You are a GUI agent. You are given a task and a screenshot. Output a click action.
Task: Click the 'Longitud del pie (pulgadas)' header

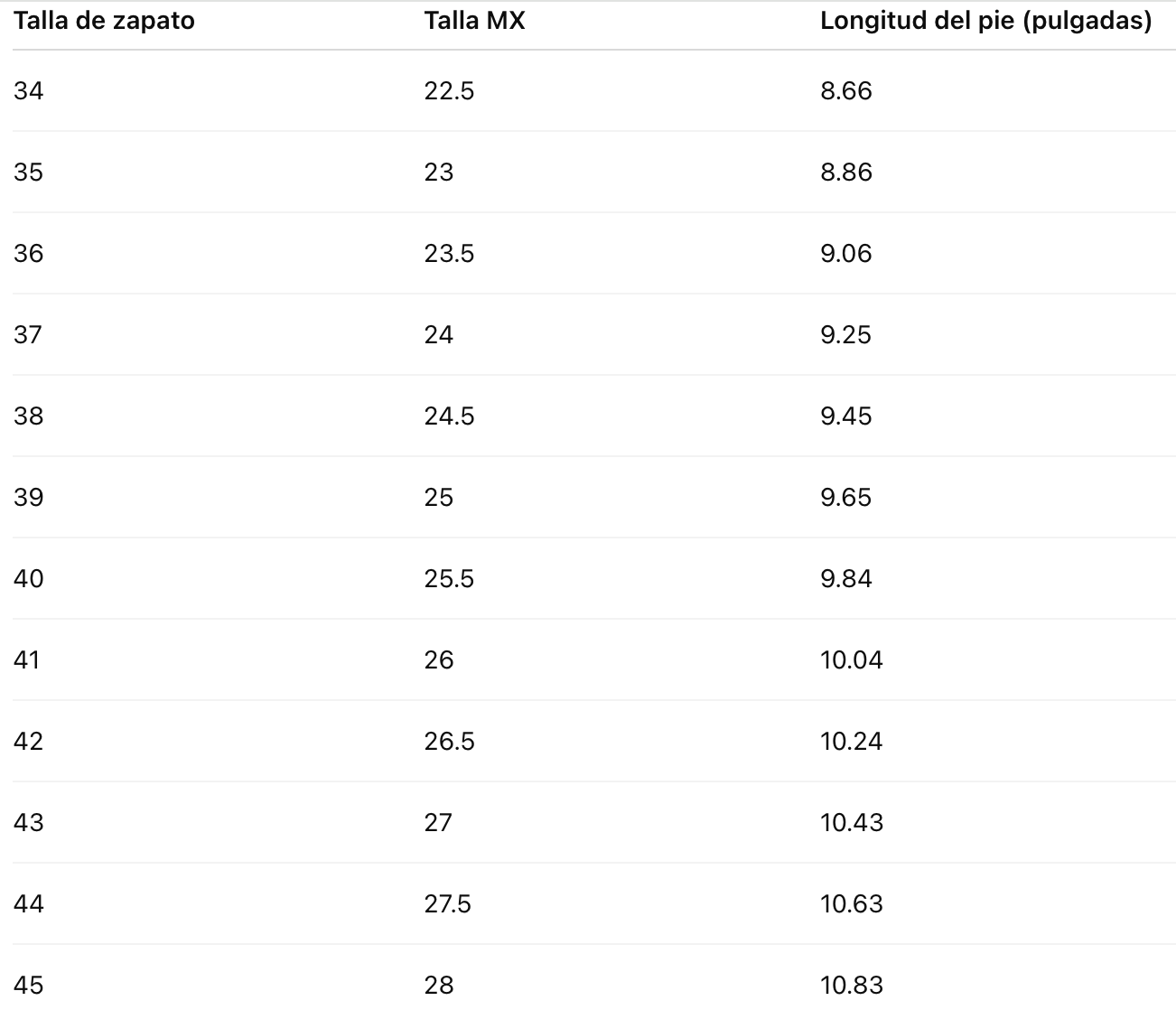point(986,21)
